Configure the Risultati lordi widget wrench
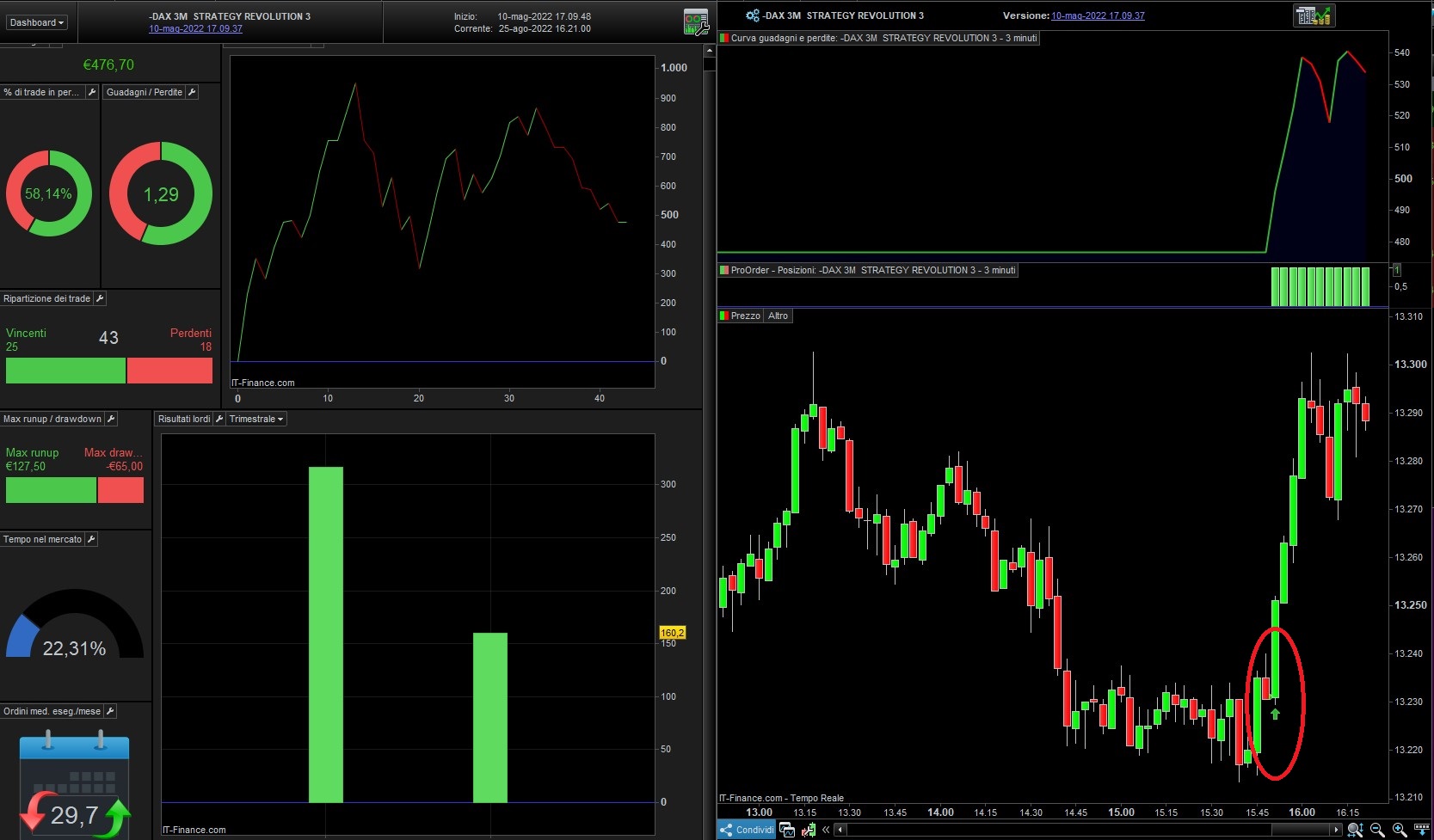Screen dimensions: 1434x840 click(x=219, y=419)
